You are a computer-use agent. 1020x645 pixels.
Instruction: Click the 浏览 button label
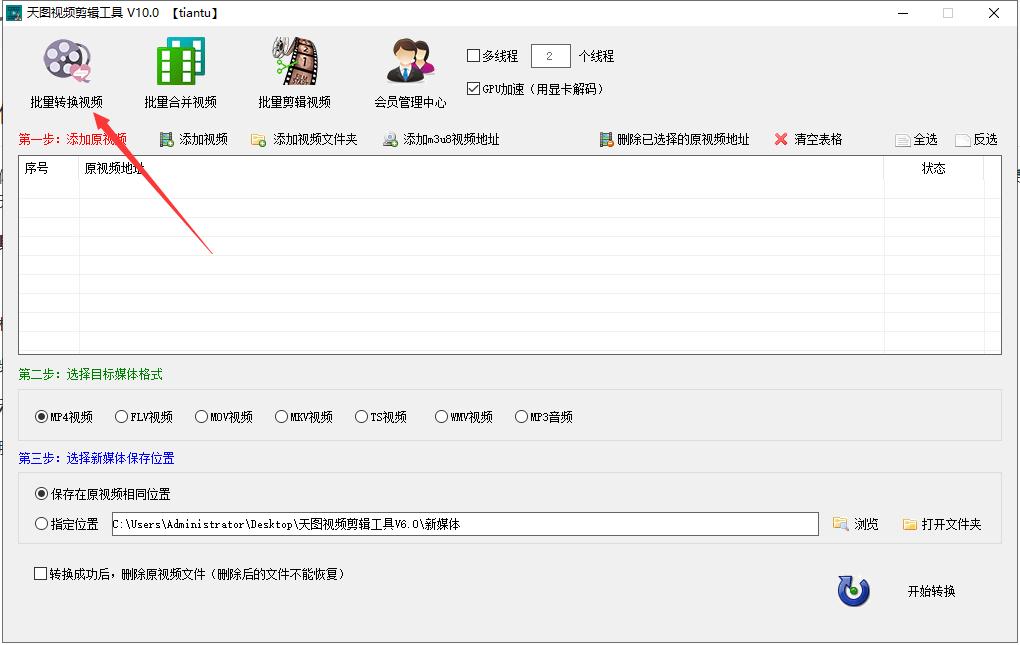pyautogui.click(x=866, y=524)
